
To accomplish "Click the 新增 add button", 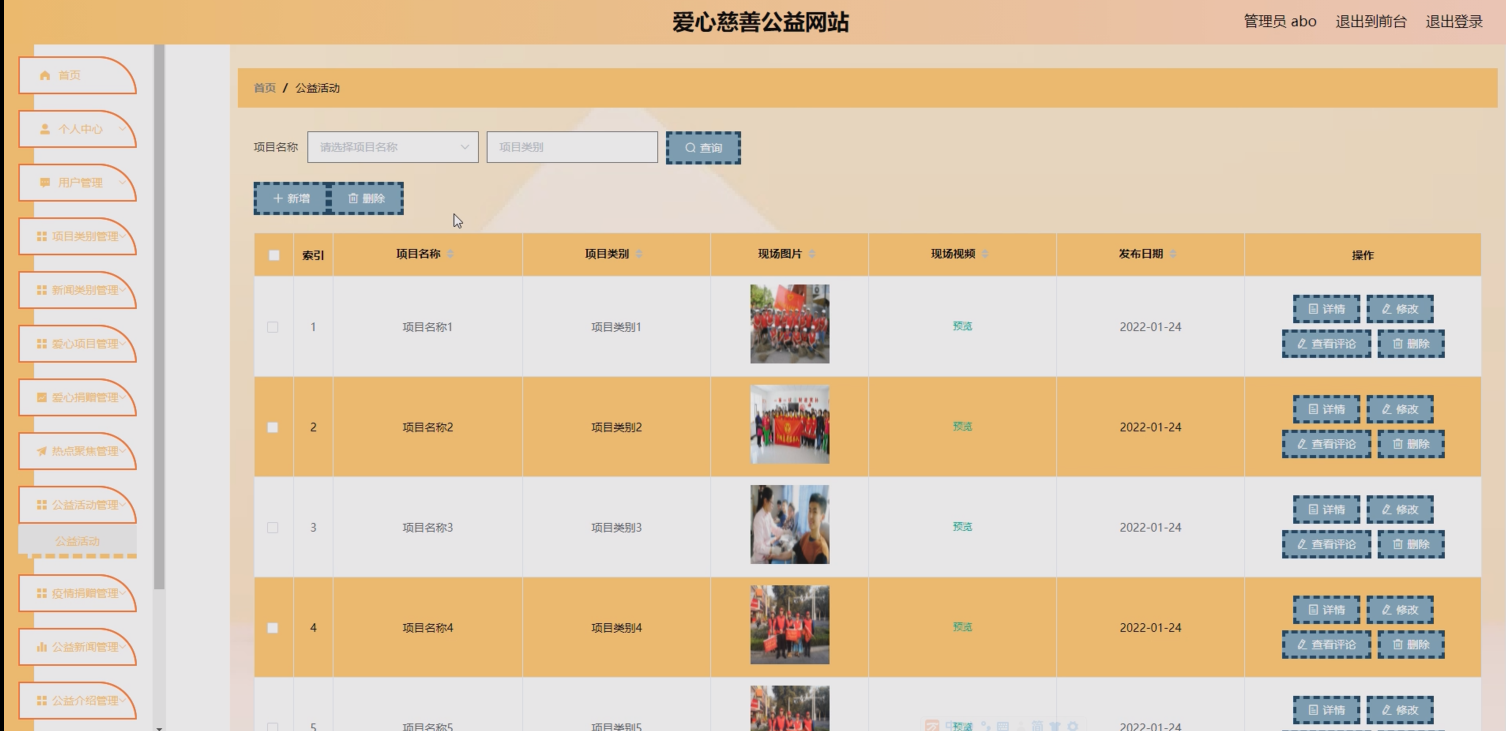I will tap(291, 198).
